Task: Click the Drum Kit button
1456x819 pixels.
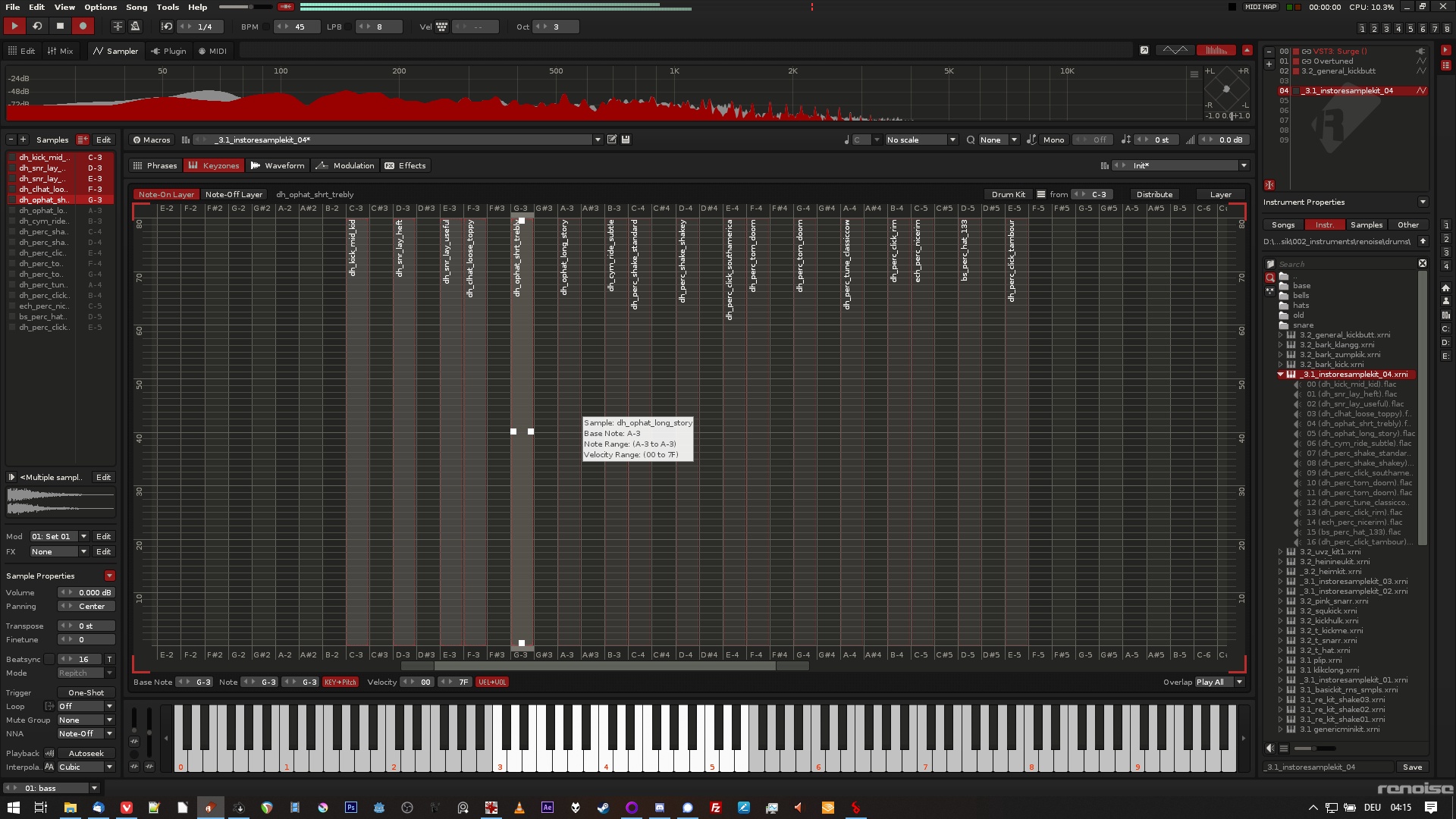Action: click(x=1008, y=195)
